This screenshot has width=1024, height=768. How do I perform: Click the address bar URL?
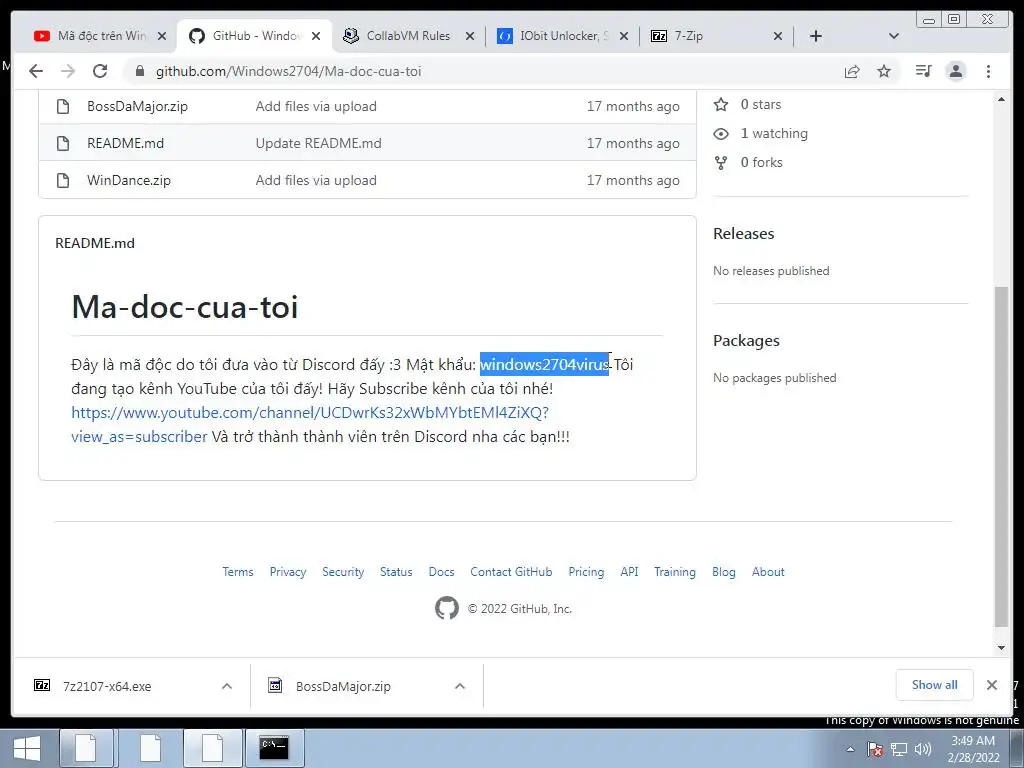click(x=288, y=71)
